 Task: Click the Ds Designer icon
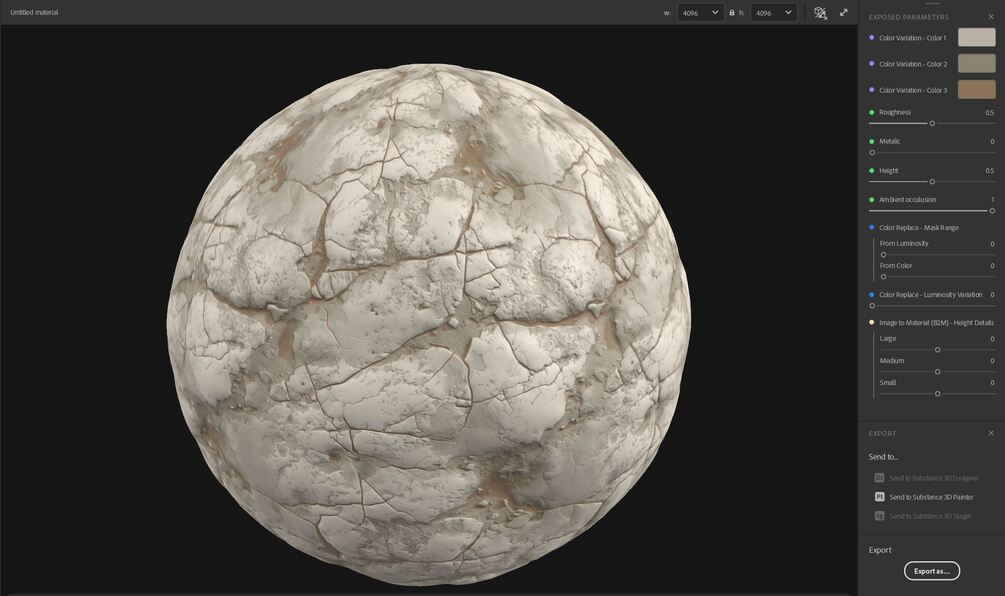(x=879, y=477)
